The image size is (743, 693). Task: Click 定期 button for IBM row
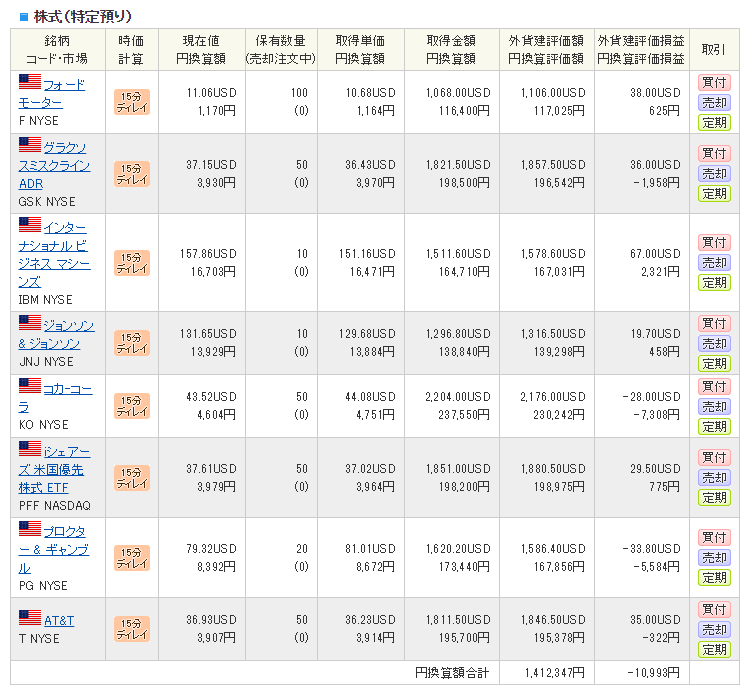click(x=714, y=283)
